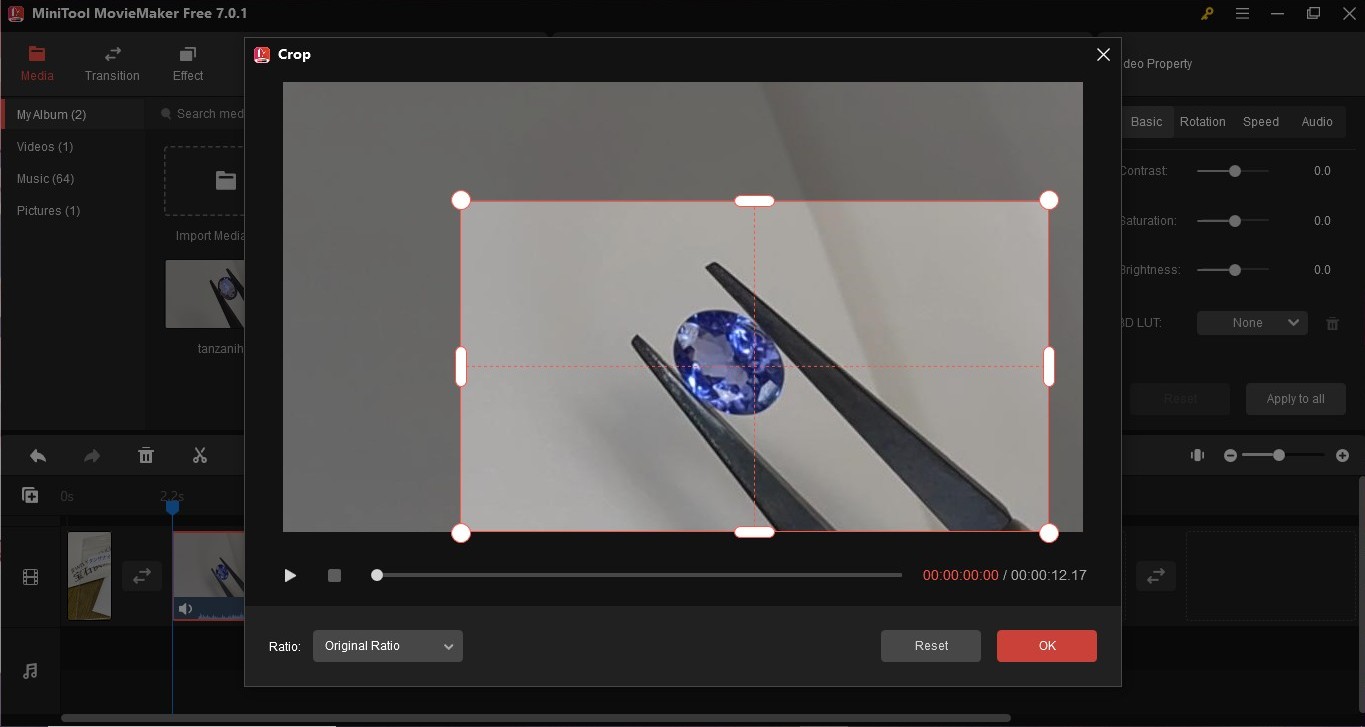Viewport: 1365px width, 727px height.
Task: Click the OK button in Crop dialog
Action: [x=1046, y=646]
